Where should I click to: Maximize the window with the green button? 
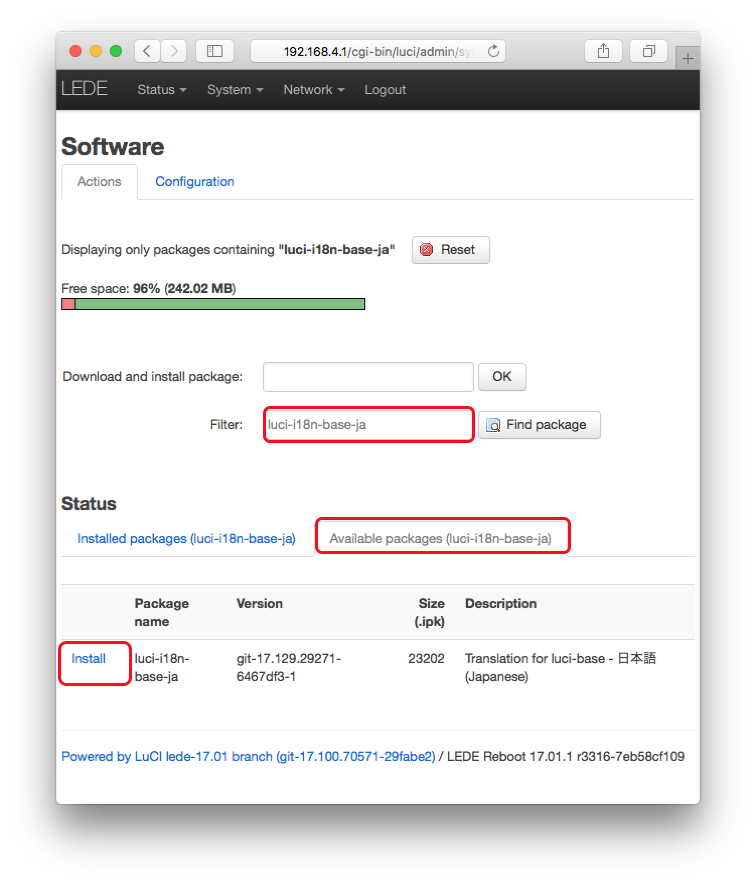coord(116,51)
